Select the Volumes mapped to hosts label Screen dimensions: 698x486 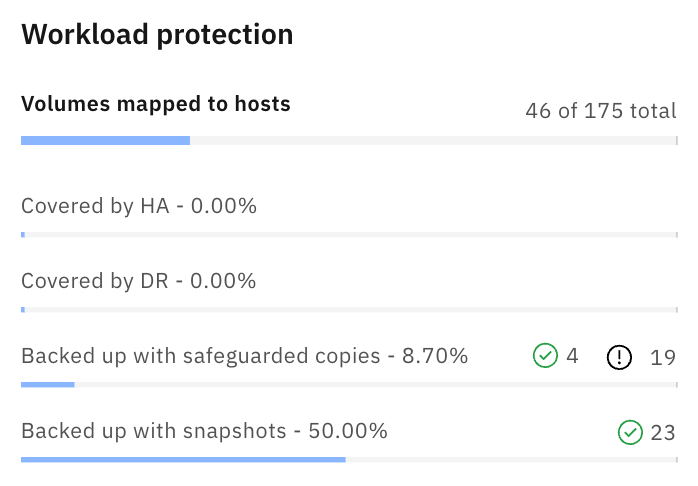click(x=156, y=104)
